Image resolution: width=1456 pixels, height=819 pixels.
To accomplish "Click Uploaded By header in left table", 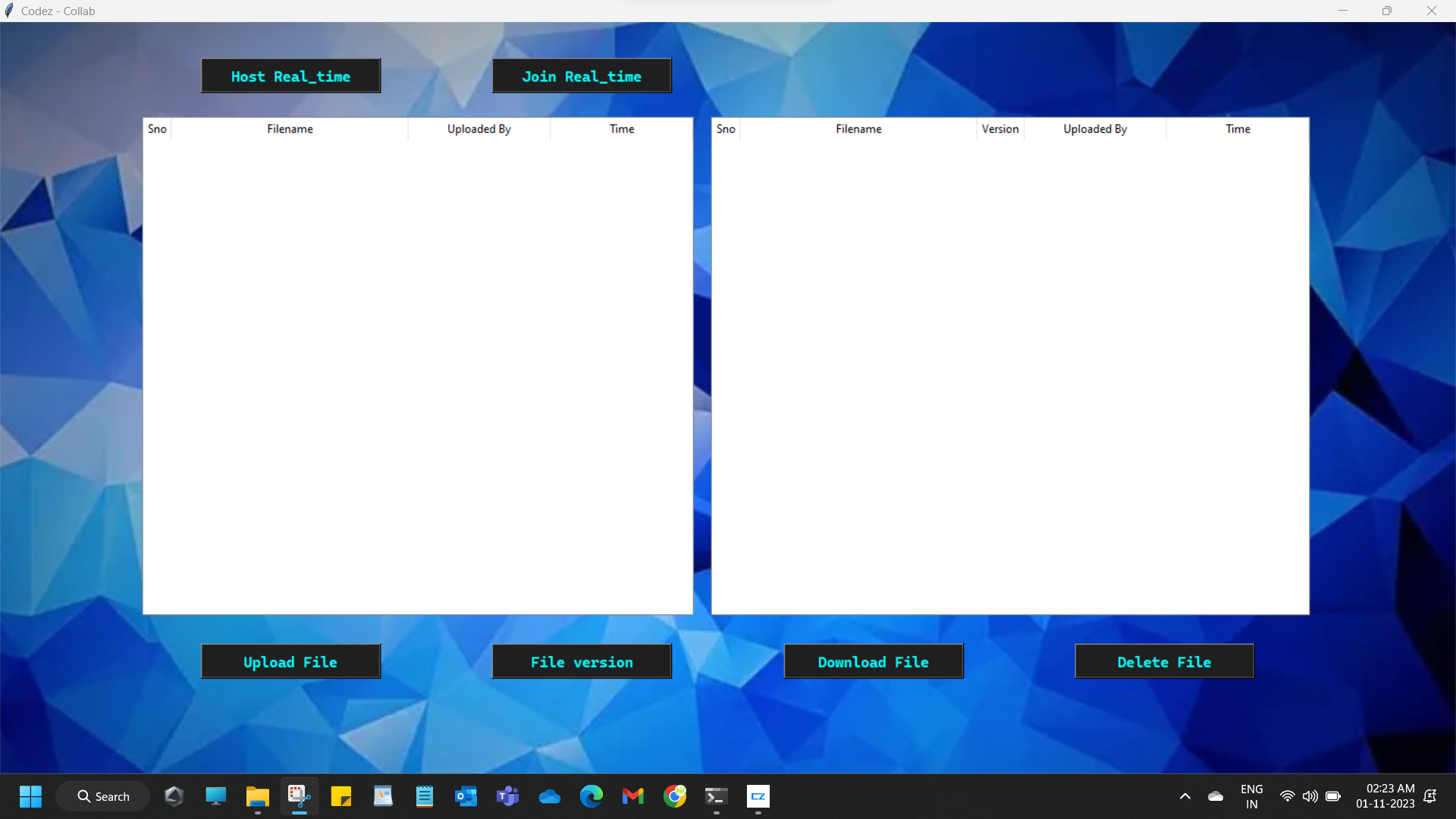I will (x=479, y=129).
